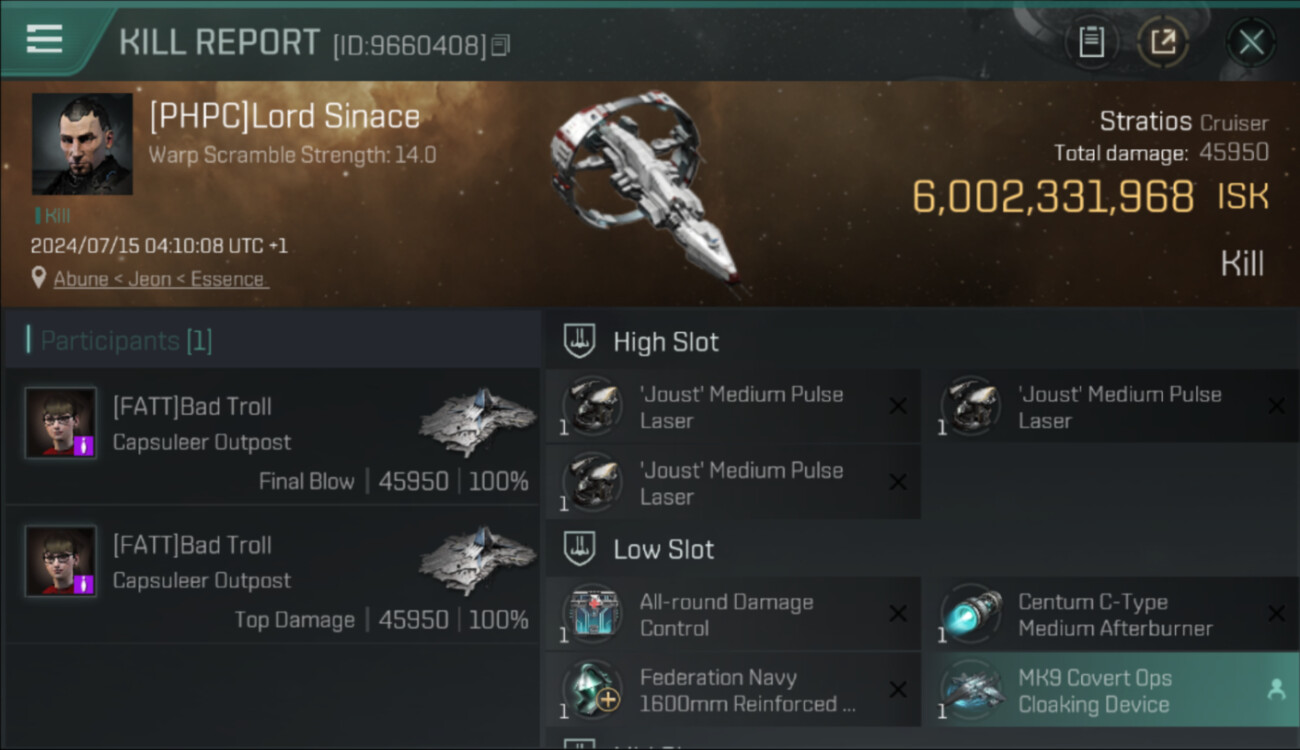Open the Abune < Jeon < Essence location link
1300x750 pixels.
160,279
